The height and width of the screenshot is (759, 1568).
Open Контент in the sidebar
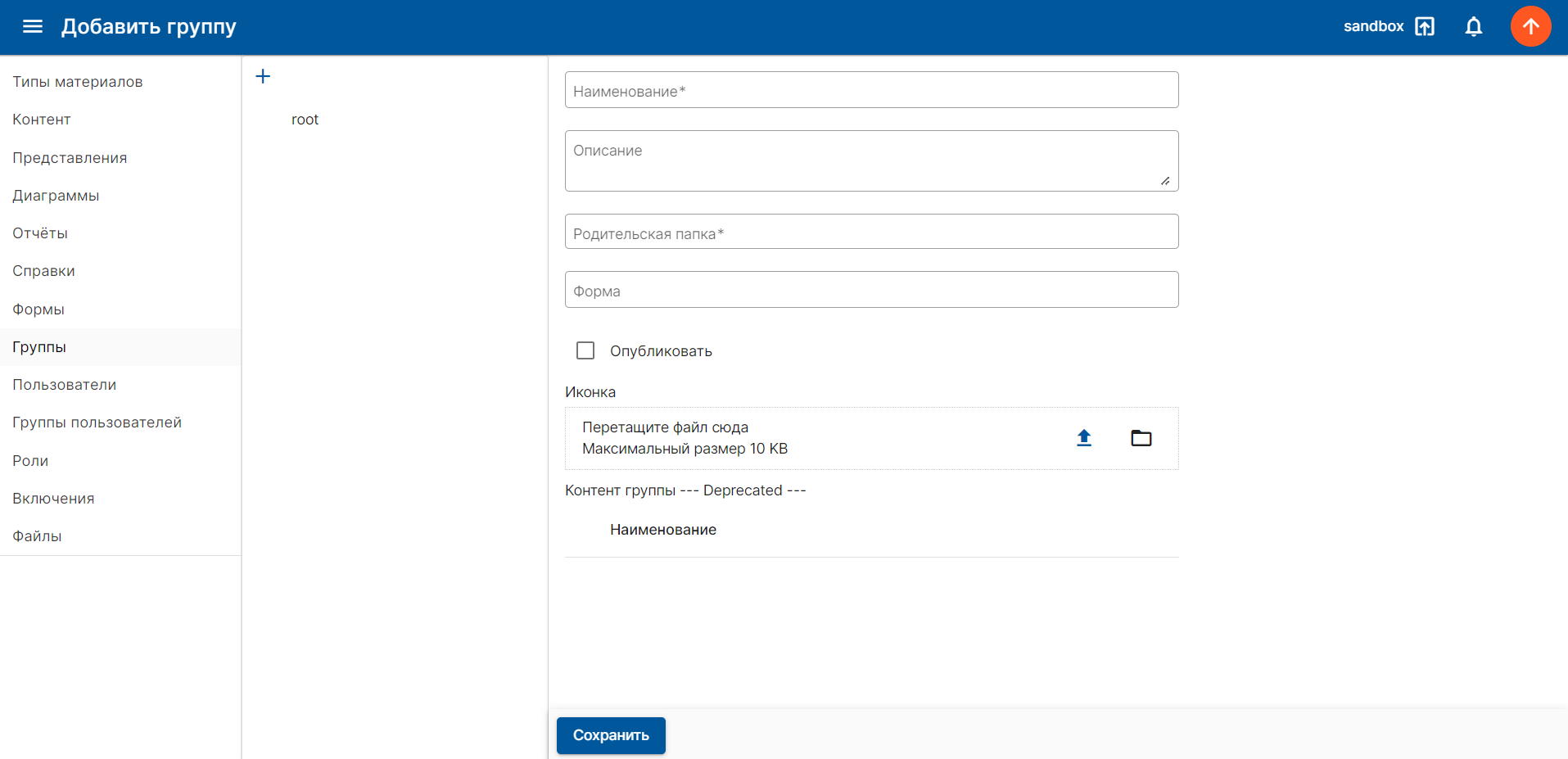120,120
